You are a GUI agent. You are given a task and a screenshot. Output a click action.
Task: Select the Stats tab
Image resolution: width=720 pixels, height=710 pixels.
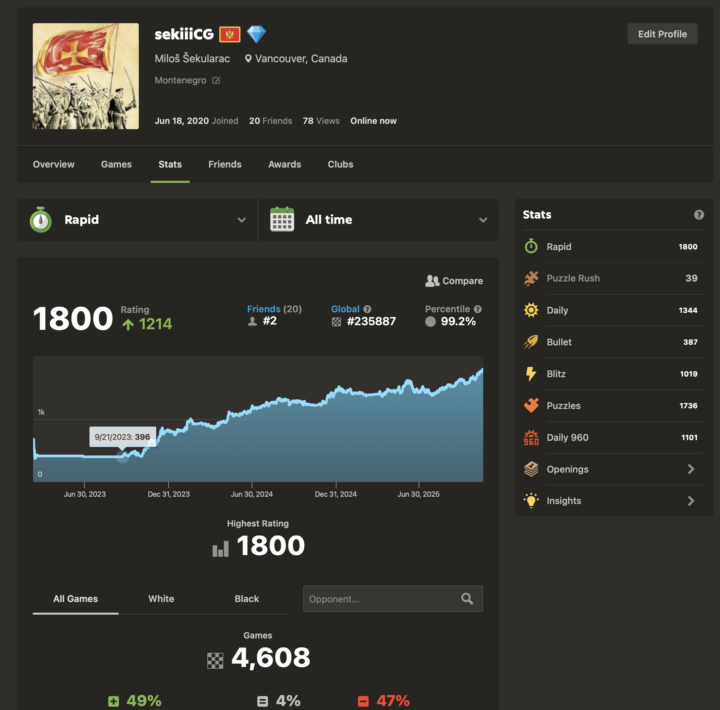pos(170,164)
